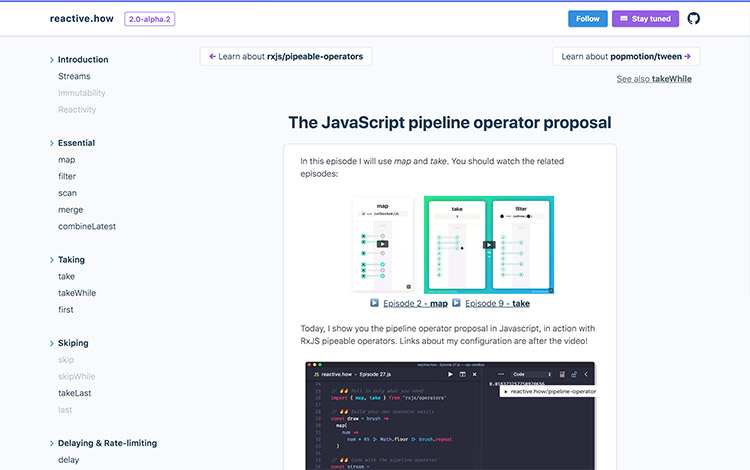Click the video icon beside Episode 9
Image resolution: width=750 pixels, height=470 pixels.
click(x=456, y=303)
